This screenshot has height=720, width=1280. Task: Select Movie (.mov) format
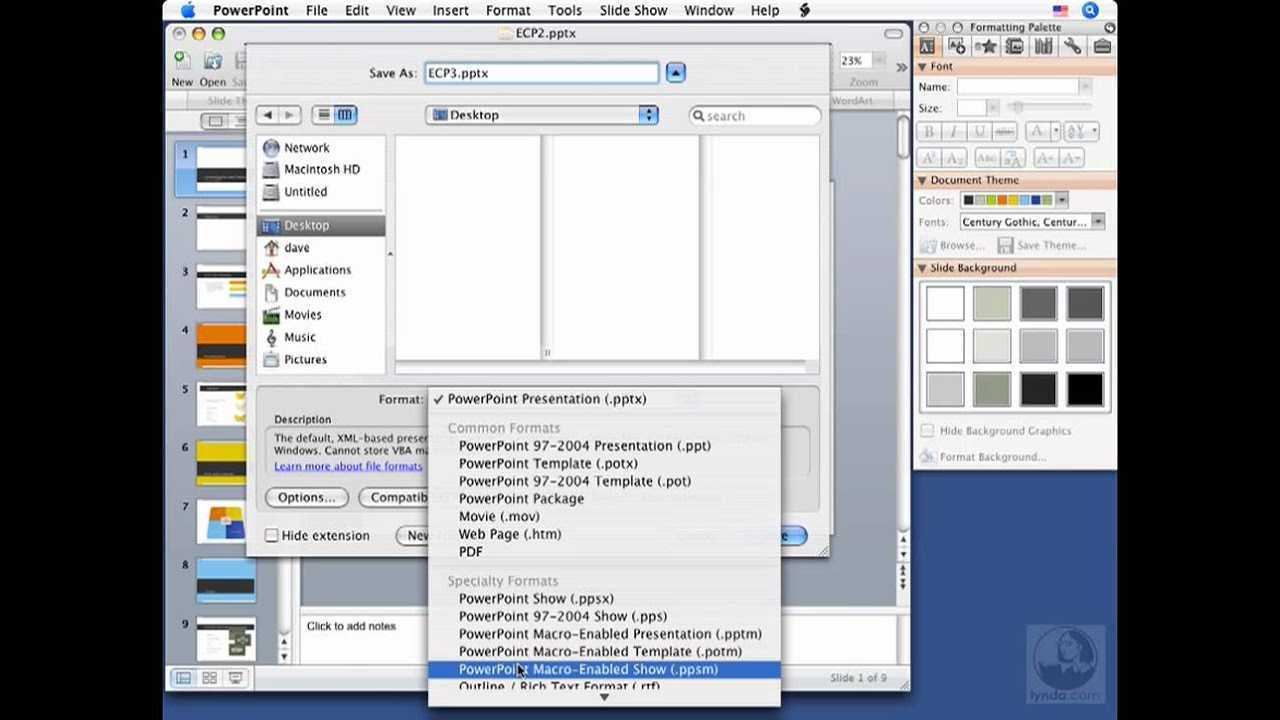(604, 517)
